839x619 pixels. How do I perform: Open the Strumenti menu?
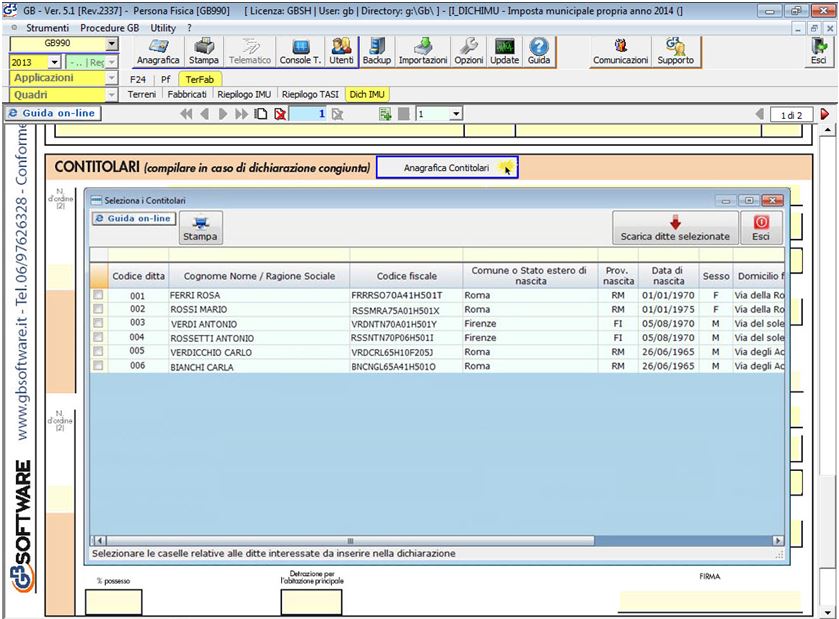point(48,28)
